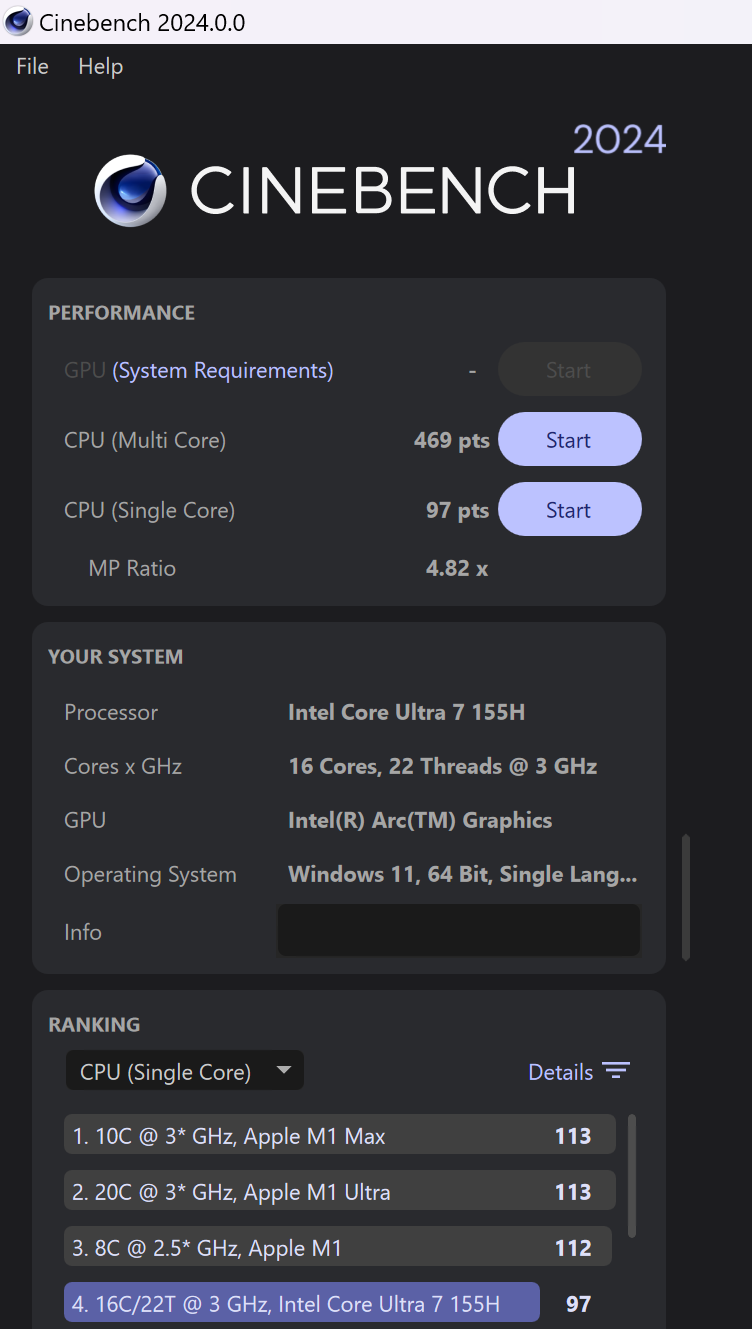Click the dropdown arrow beside CPU (Single Core)
Screen dimensions: 752x1329
click(x=283, y=1070)
